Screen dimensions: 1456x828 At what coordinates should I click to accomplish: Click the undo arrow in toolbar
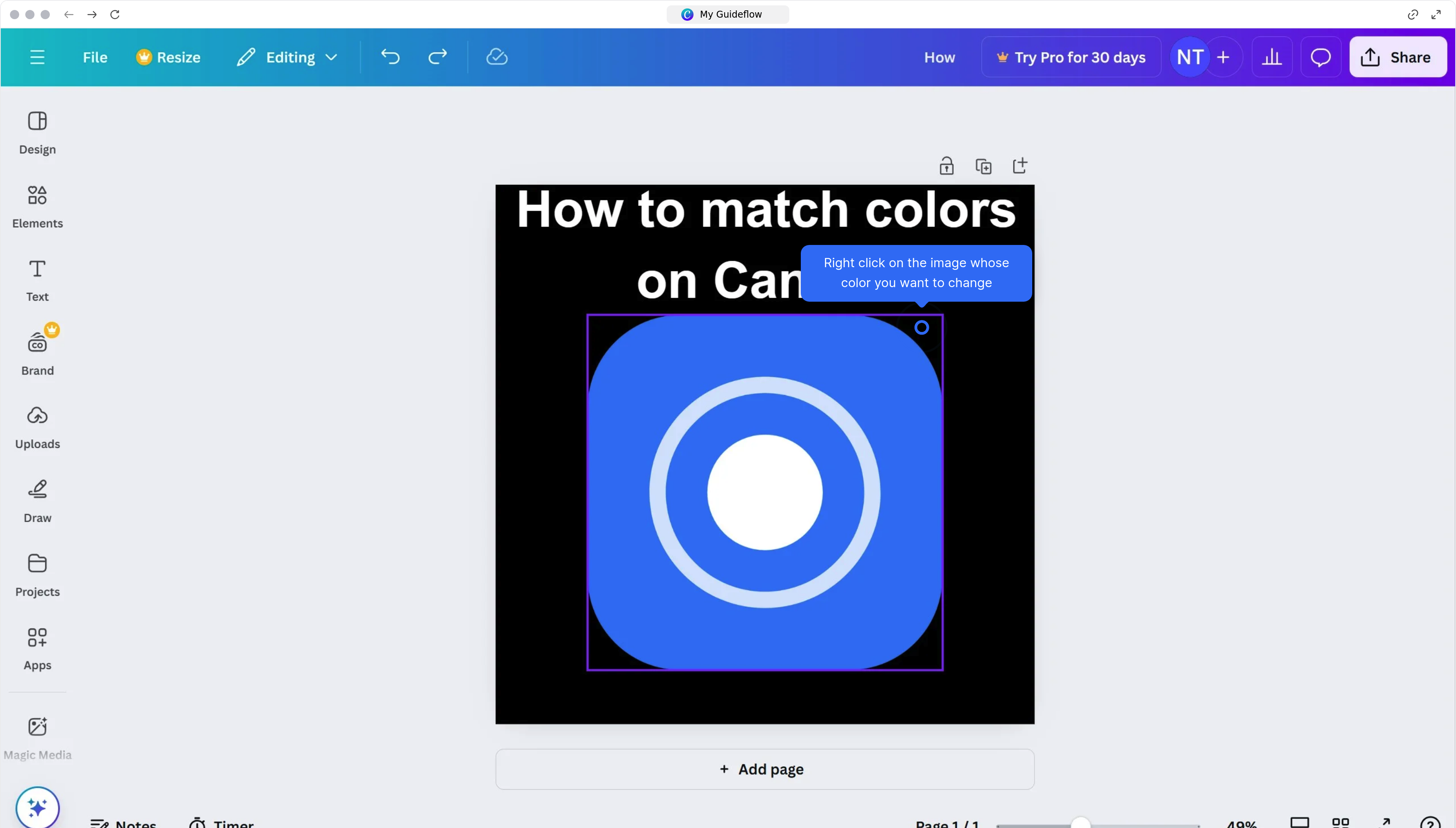(390, 56)
